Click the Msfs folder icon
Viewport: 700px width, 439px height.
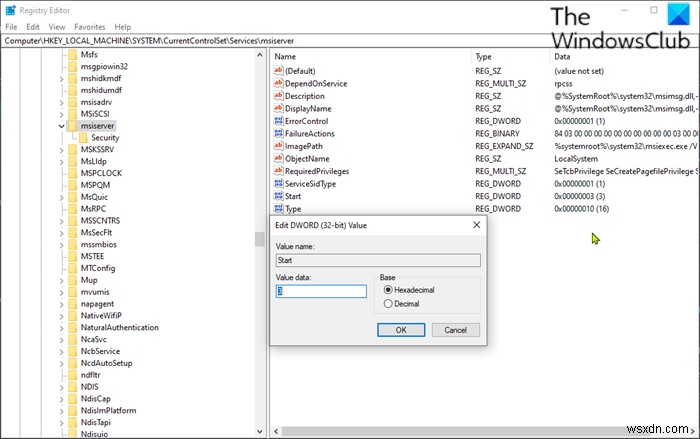point(73,54)
